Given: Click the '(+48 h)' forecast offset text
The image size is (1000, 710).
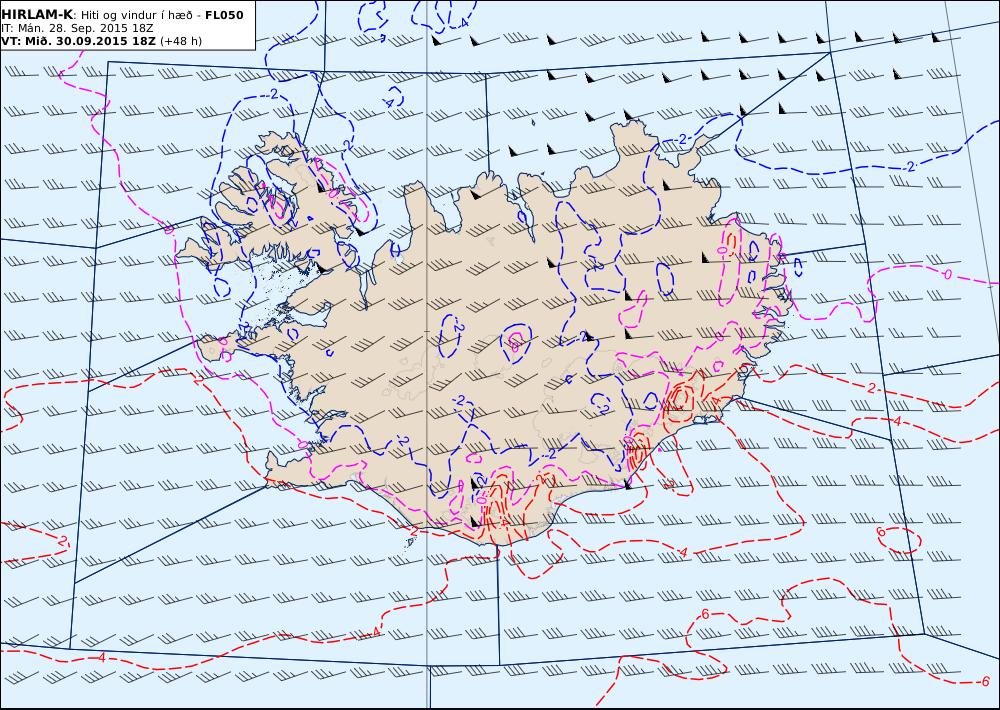Looking at the screenshot, I should coord(180,41).
